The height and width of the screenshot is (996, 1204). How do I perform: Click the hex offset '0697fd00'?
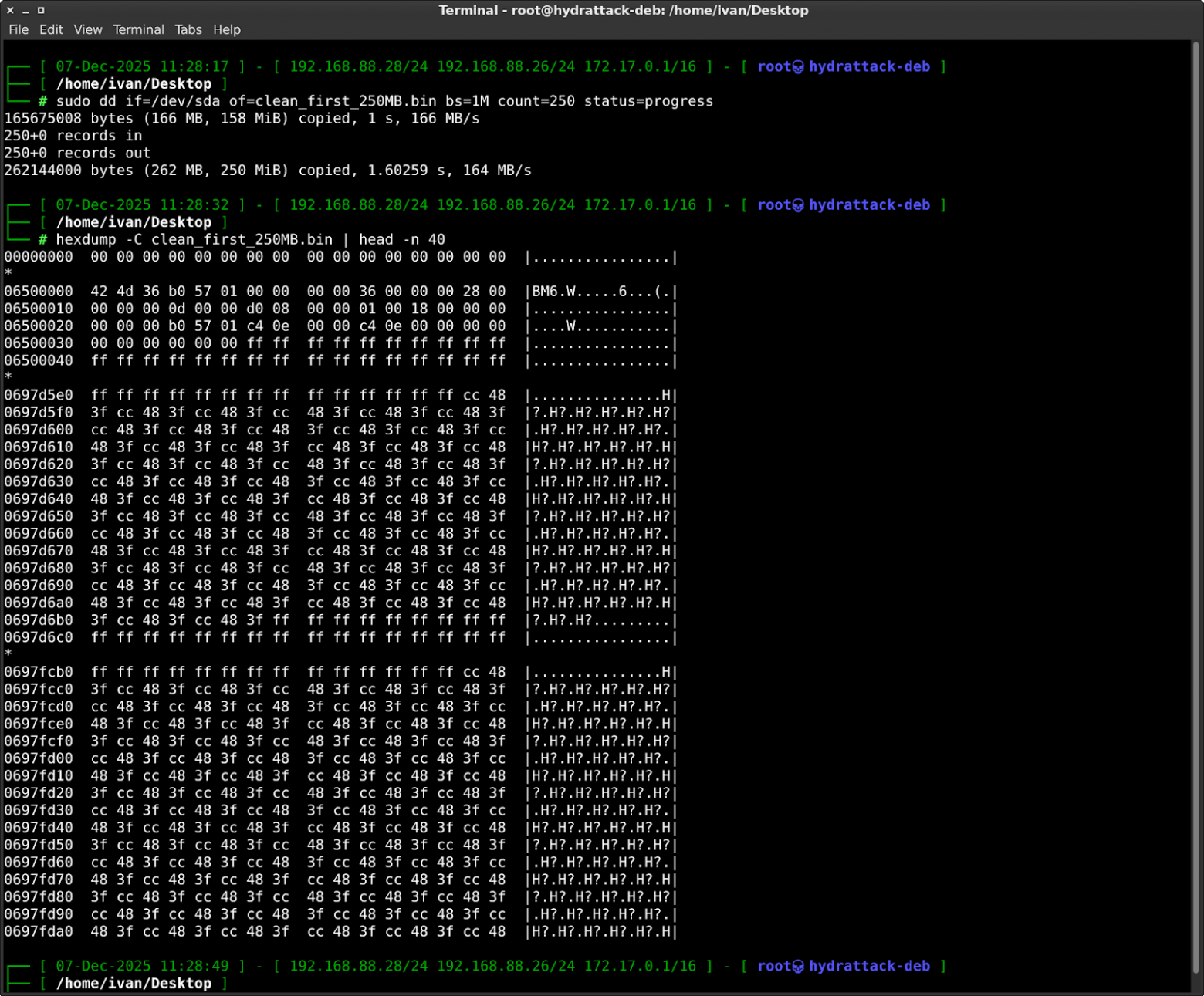[x=39, y=758]
